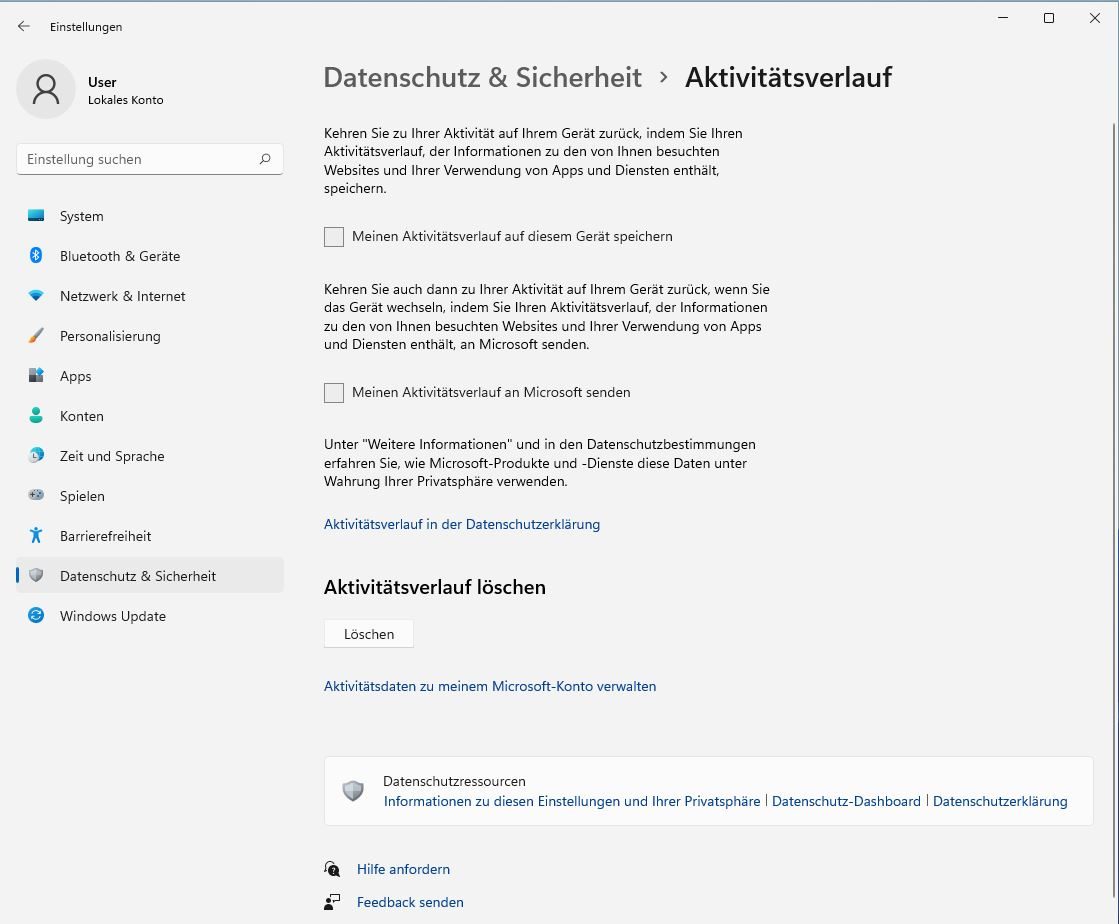Open 'Aktivitätsdaten zu meinem Microsoft-Konto verwalten' link
Image resolution: width=1119 pixels, height=924 pixels.
click(490, 686)
